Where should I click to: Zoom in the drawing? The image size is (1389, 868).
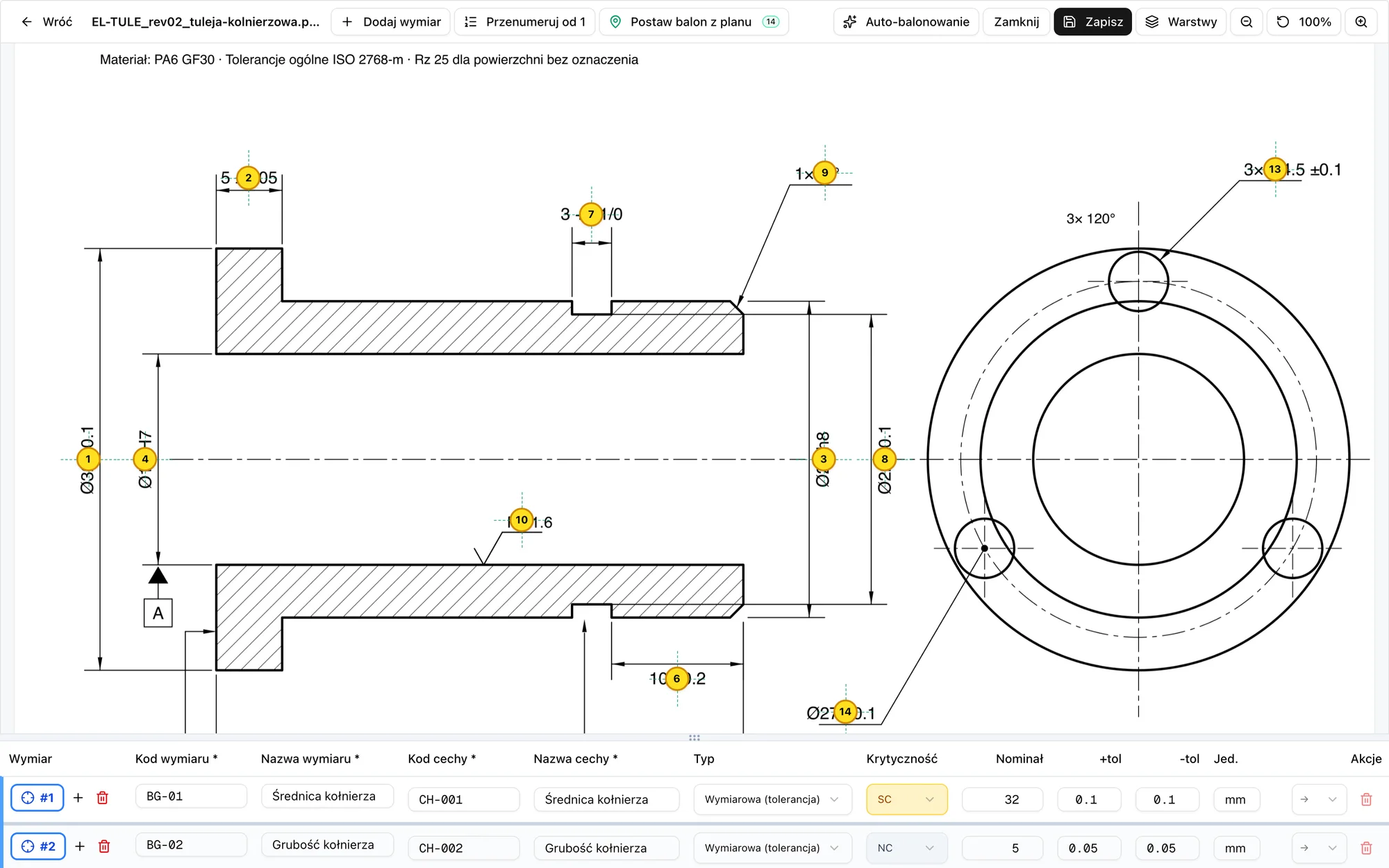1361,22
